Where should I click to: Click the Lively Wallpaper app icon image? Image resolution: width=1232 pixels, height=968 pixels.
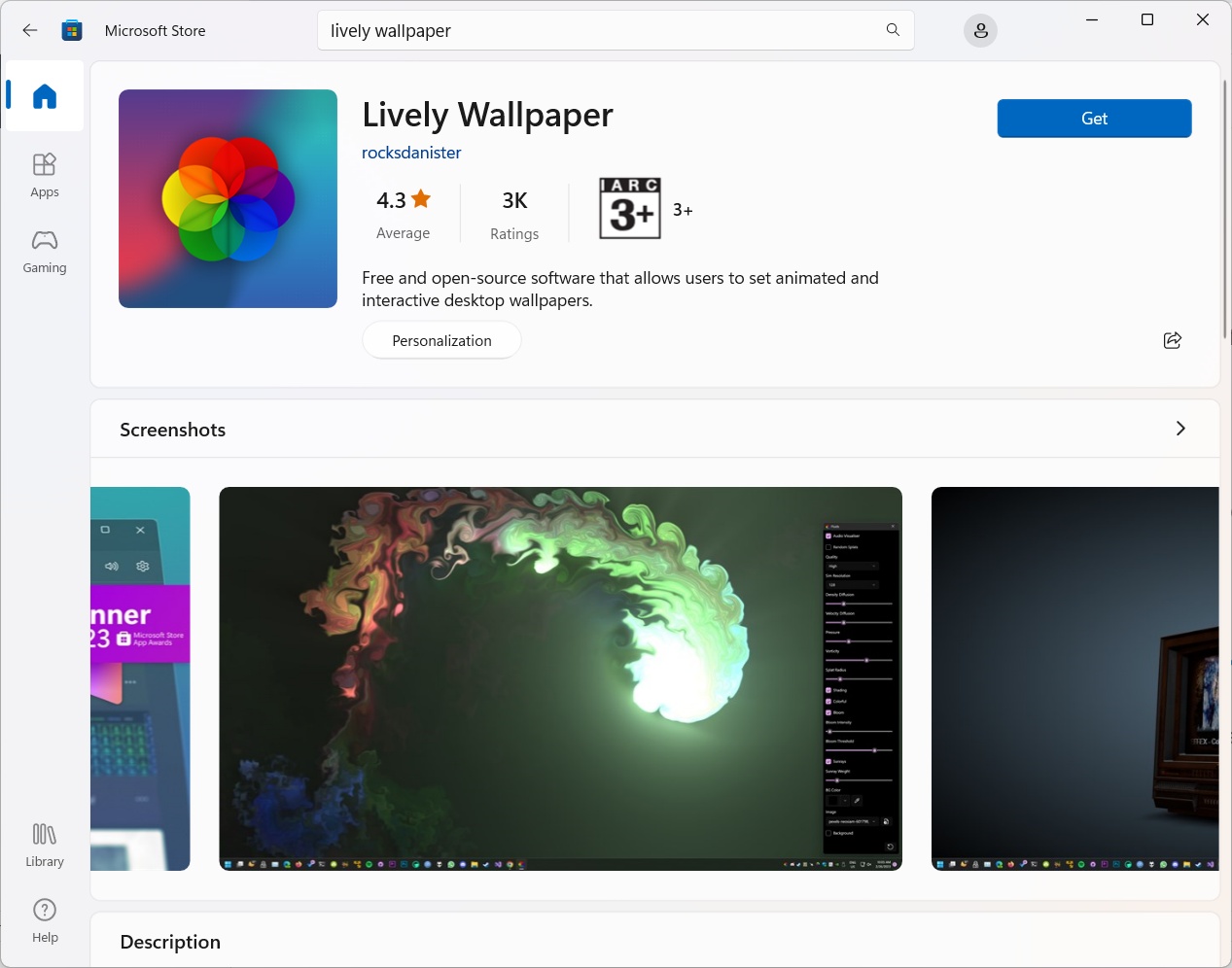(228, 198)
